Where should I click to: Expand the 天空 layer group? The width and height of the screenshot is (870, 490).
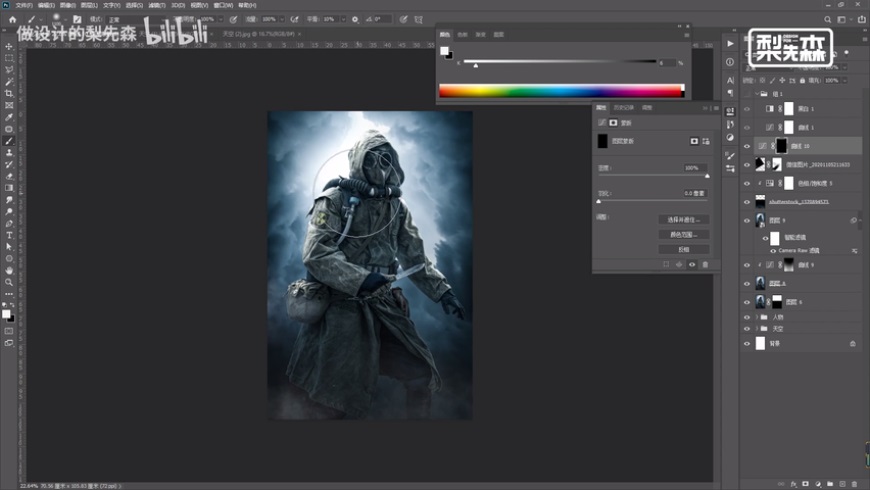pyautogui.click(x=757, y=329)
